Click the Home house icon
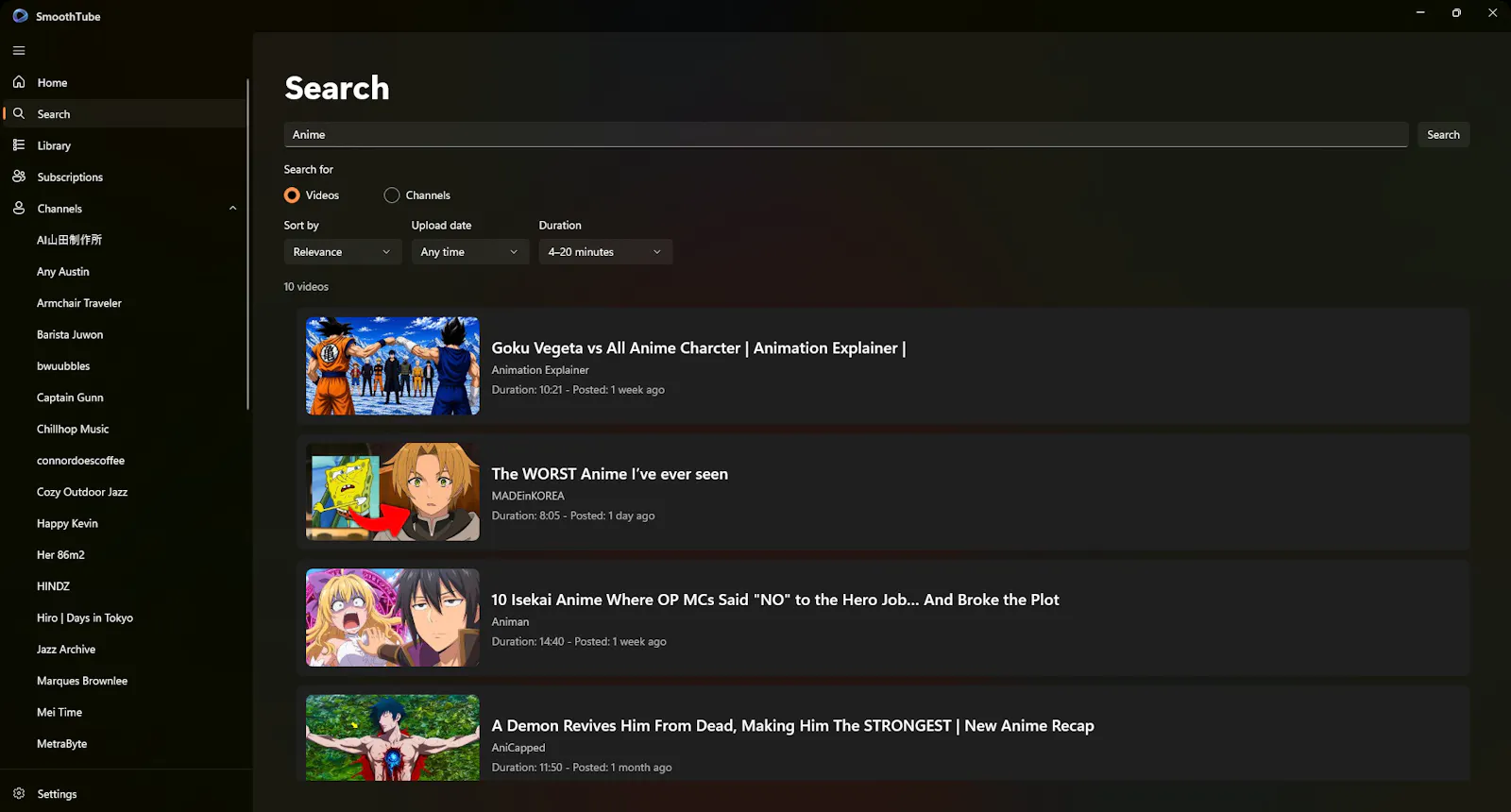1511x812 pixels. tap(19, 82)
